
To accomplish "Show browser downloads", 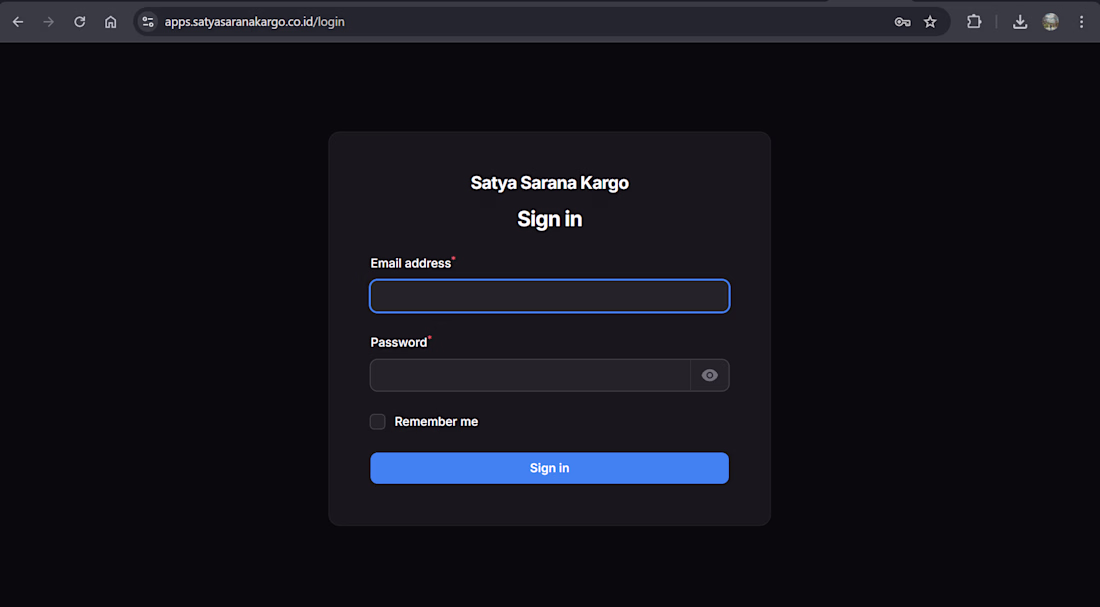I will coord(1020,22).
